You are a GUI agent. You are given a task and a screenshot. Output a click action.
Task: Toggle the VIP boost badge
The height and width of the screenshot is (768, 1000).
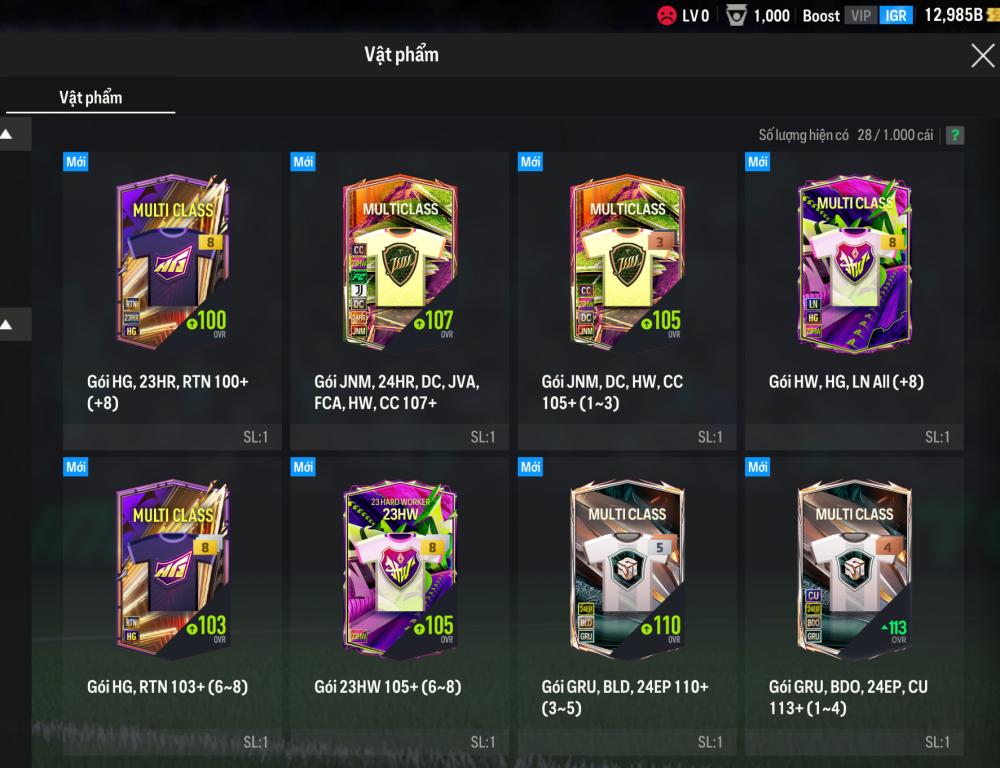click(861, 15)
